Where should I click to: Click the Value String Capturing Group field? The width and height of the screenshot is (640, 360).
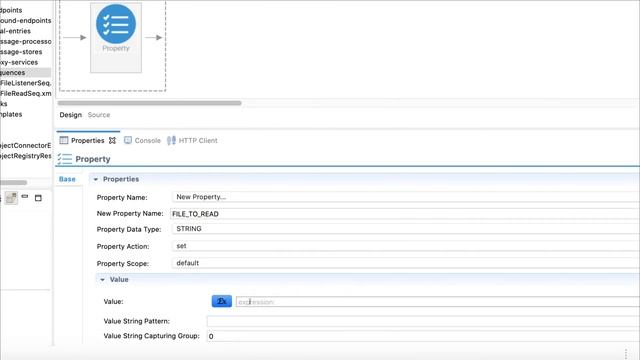pyautogui.click(x=423, y=336)
